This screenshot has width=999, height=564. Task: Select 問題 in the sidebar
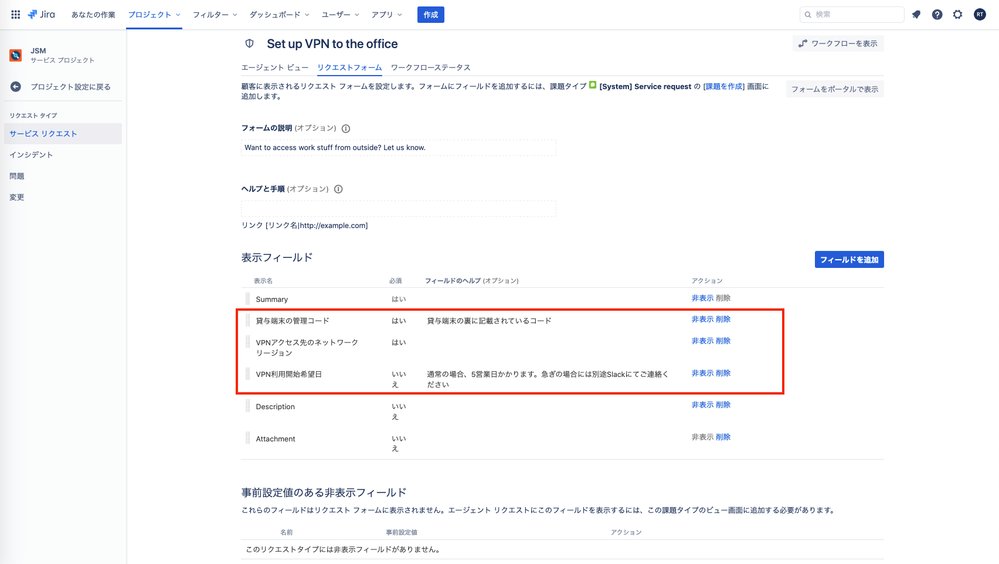click(17, 176)
